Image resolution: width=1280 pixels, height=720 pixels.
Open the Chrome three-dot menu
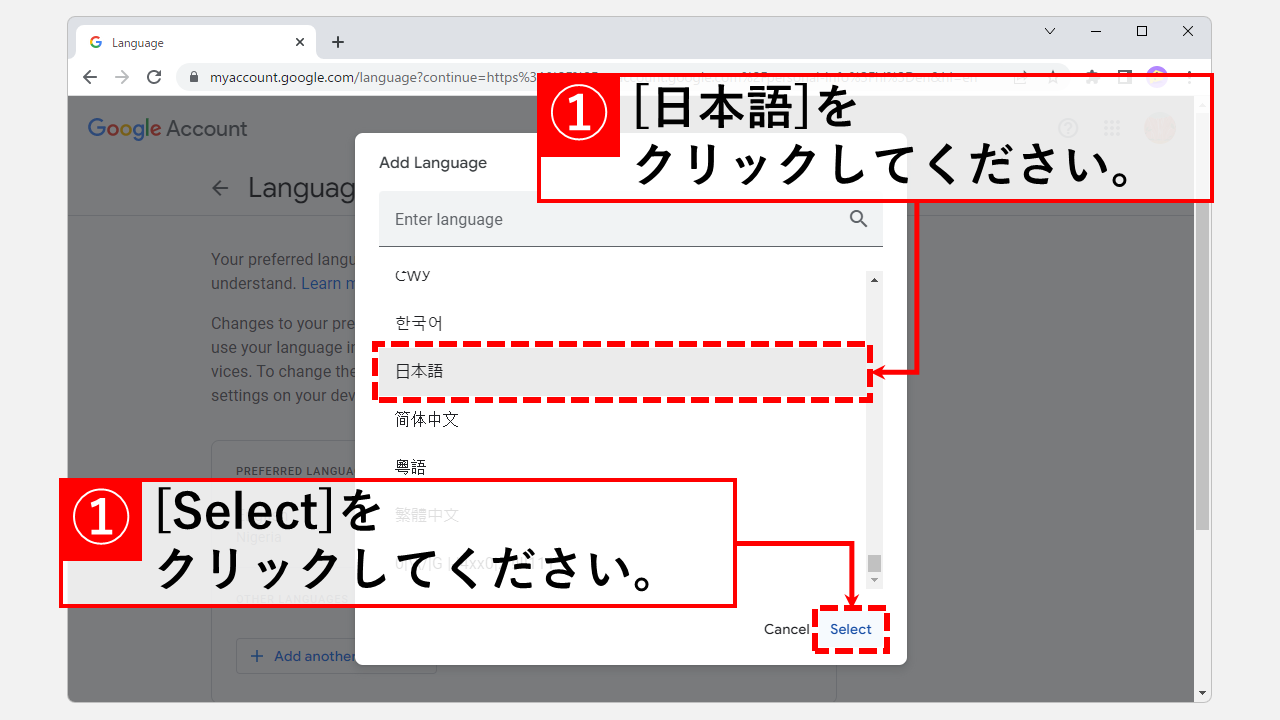coord(1188,76)
